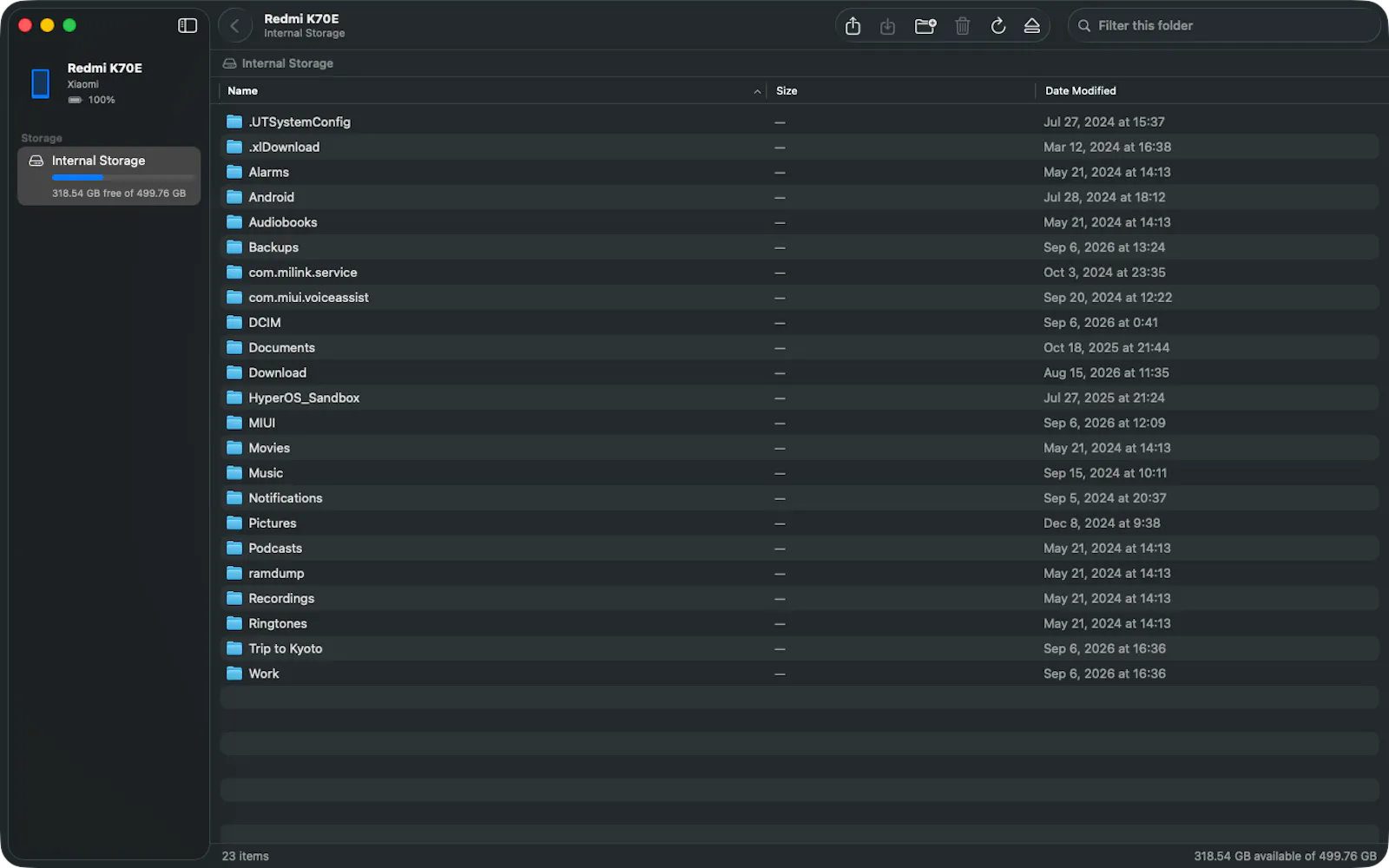This screenshot has width=1389, height=868.
Task: Click date Oct 18, 2025 at 21:44
Action: (1106, 347)
